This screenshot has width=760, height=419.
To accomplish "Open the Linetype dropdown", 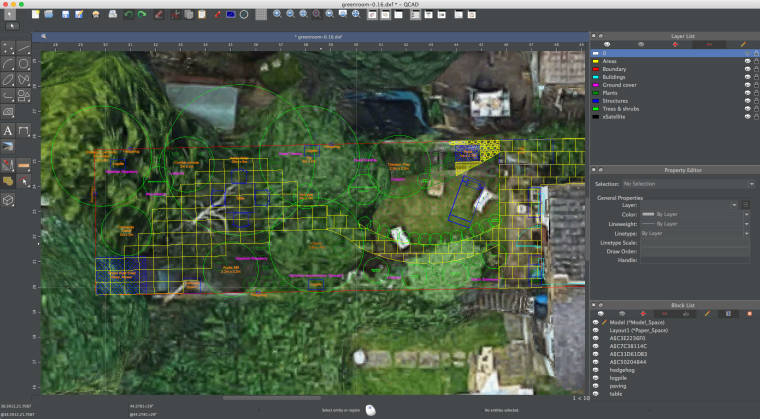I will coord(695,233).
